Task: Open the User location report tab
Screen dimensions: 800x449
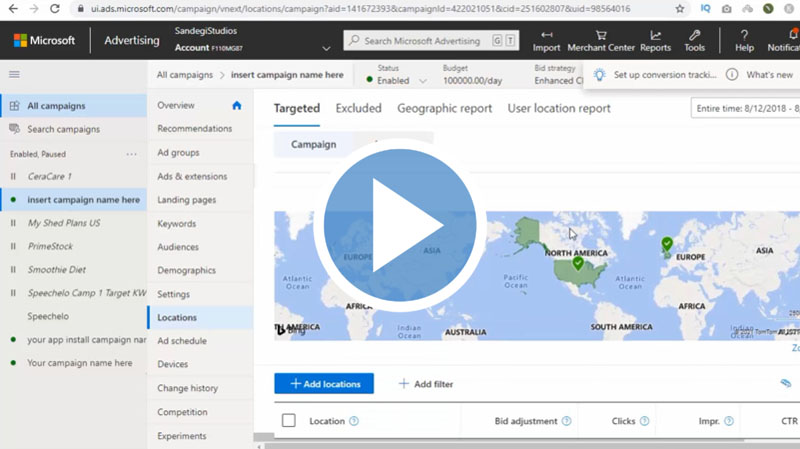Action: [x=559, y=108]
